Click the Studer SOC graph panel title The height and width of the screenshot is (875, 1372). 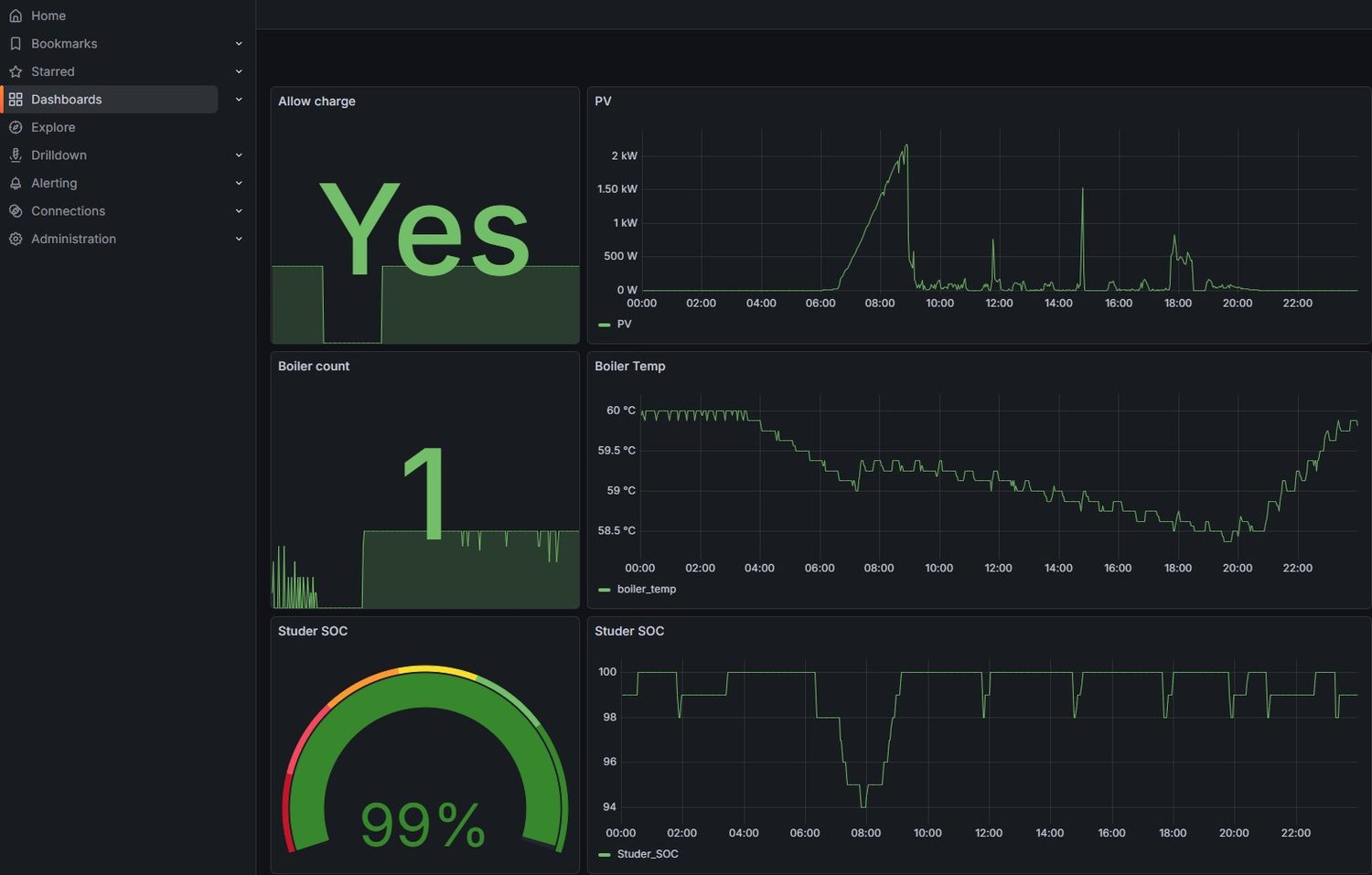point(629,632)
